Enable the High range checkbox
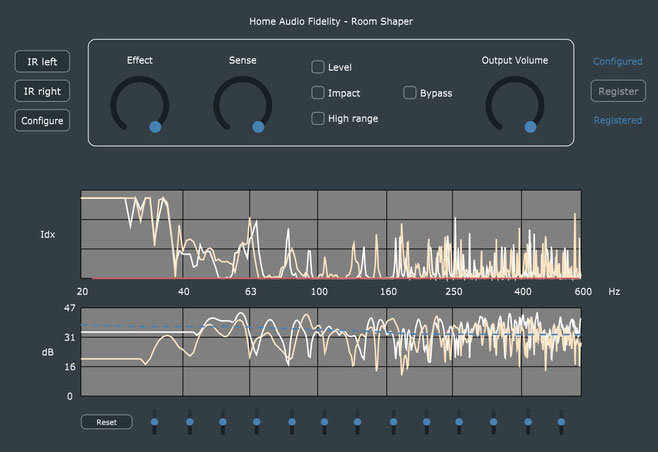Screen dimensions: 658x452 tap(318, 119)
